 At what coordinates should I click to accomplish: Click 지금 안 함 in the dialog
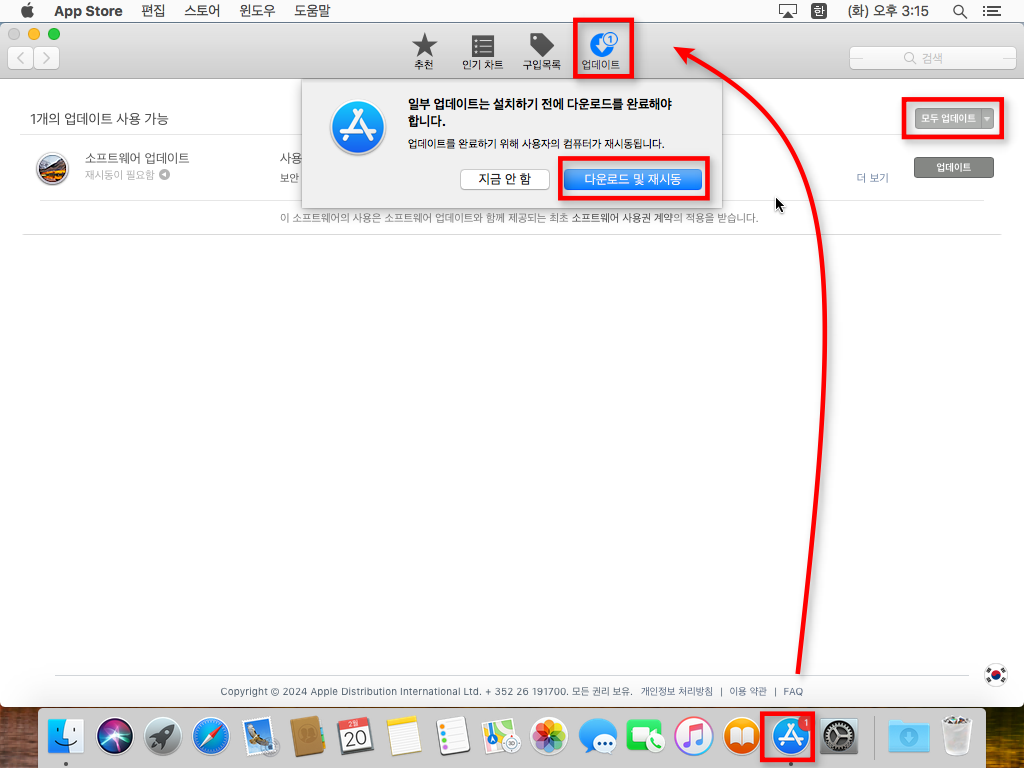pyautogui.click(x=505, y=179)
